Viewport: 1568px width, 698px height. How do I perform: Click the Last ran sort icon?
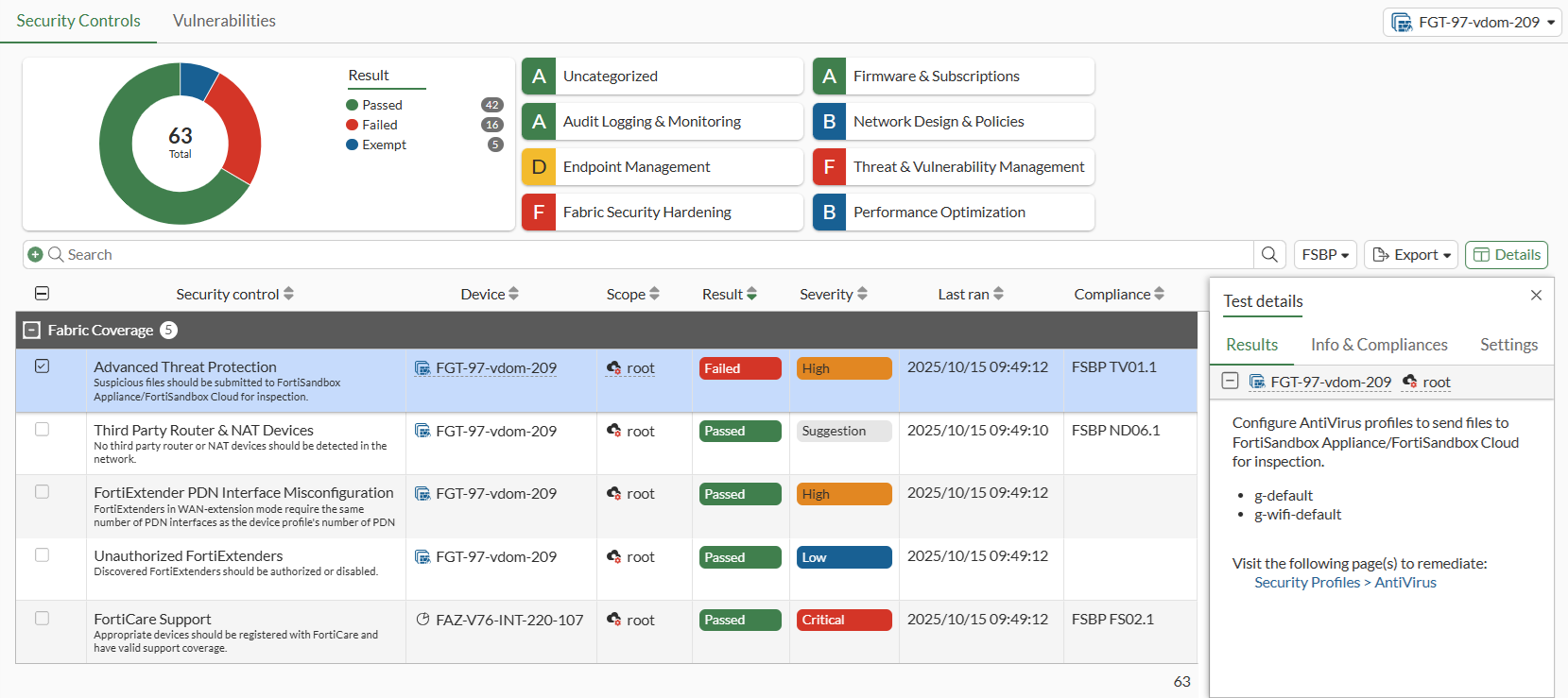point(998,294)
